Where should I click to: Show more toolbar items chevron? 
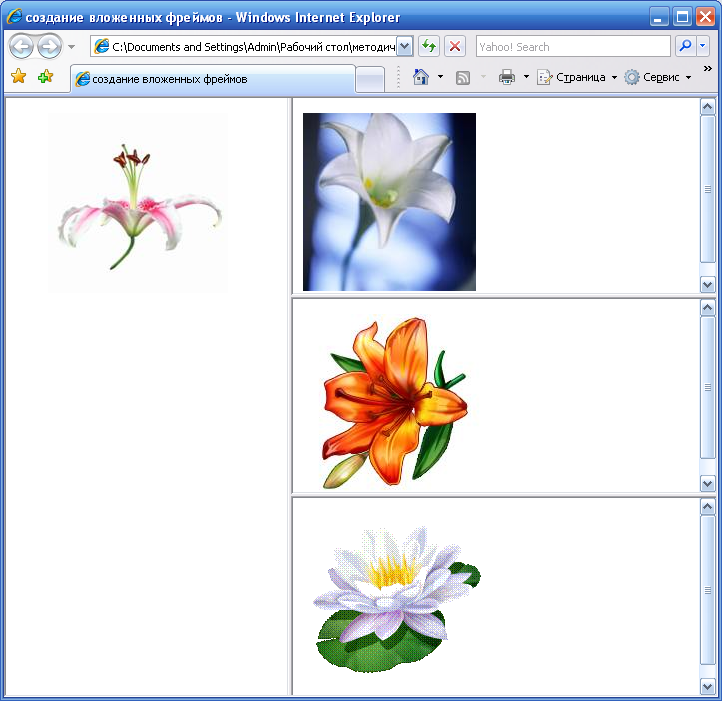708,69
